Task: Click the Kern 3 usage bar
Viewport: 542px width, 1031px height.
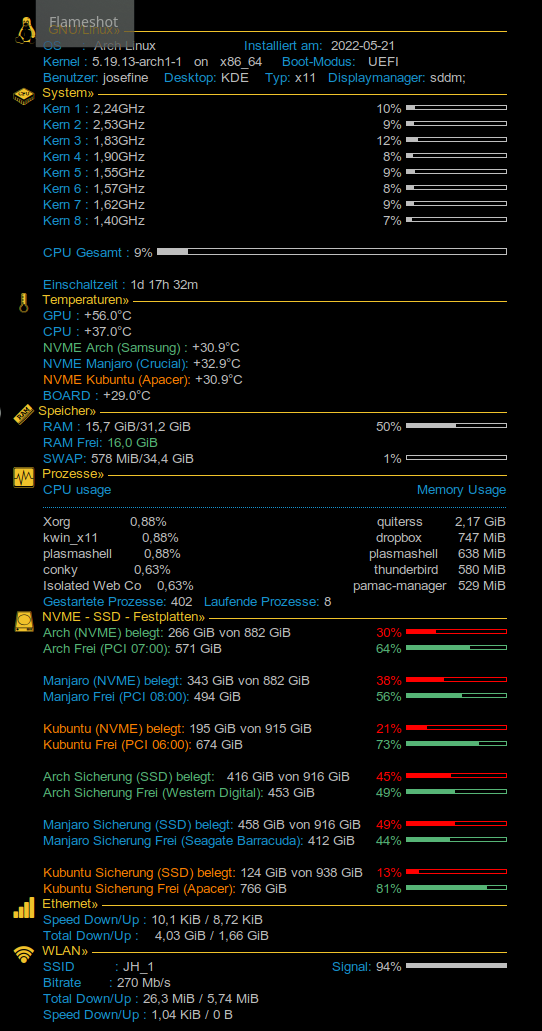Action: point(456,139)
